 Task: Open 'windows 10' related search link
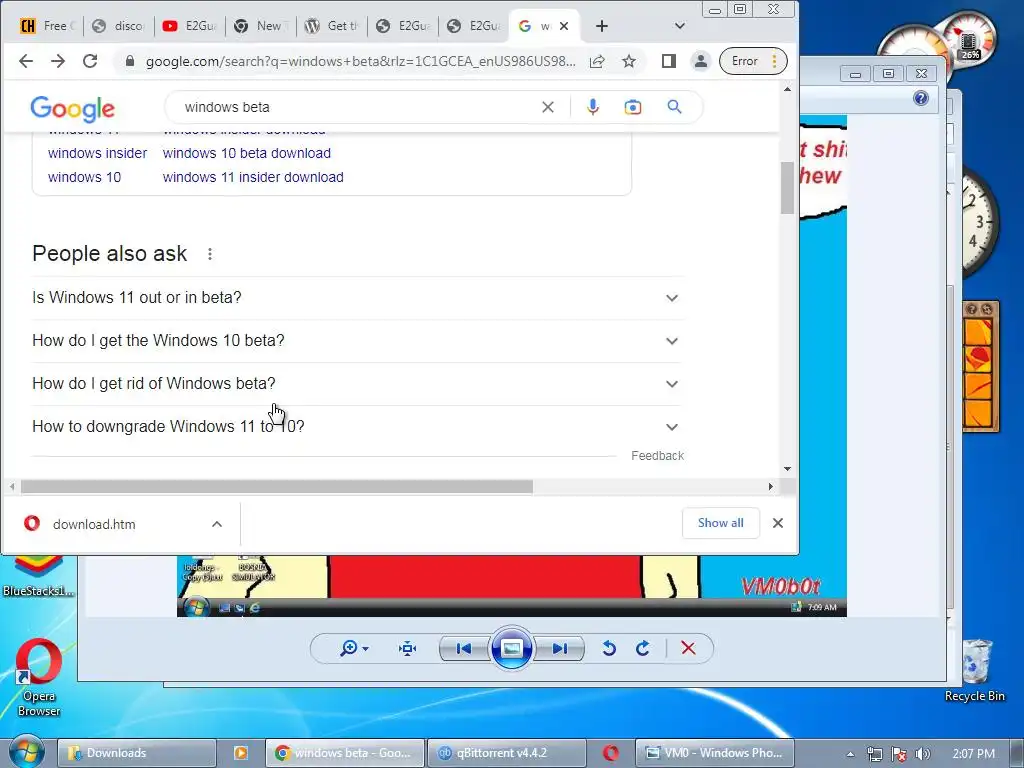click(84, 177)
